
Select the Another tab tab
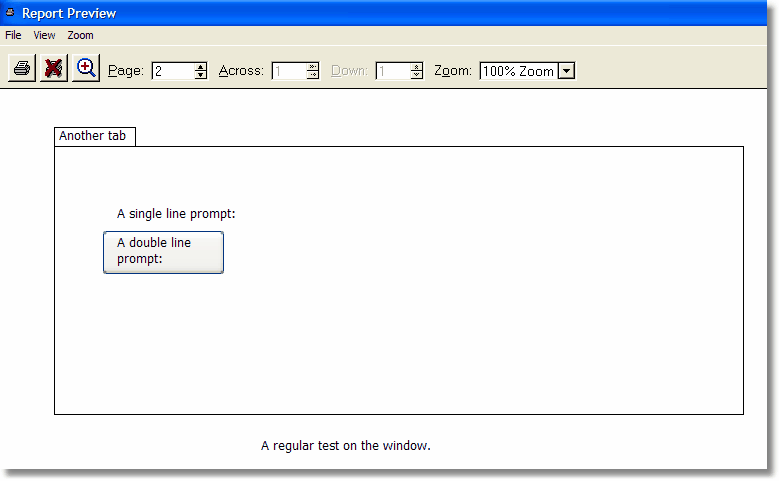pyautogui.click(x=94, y=136)
